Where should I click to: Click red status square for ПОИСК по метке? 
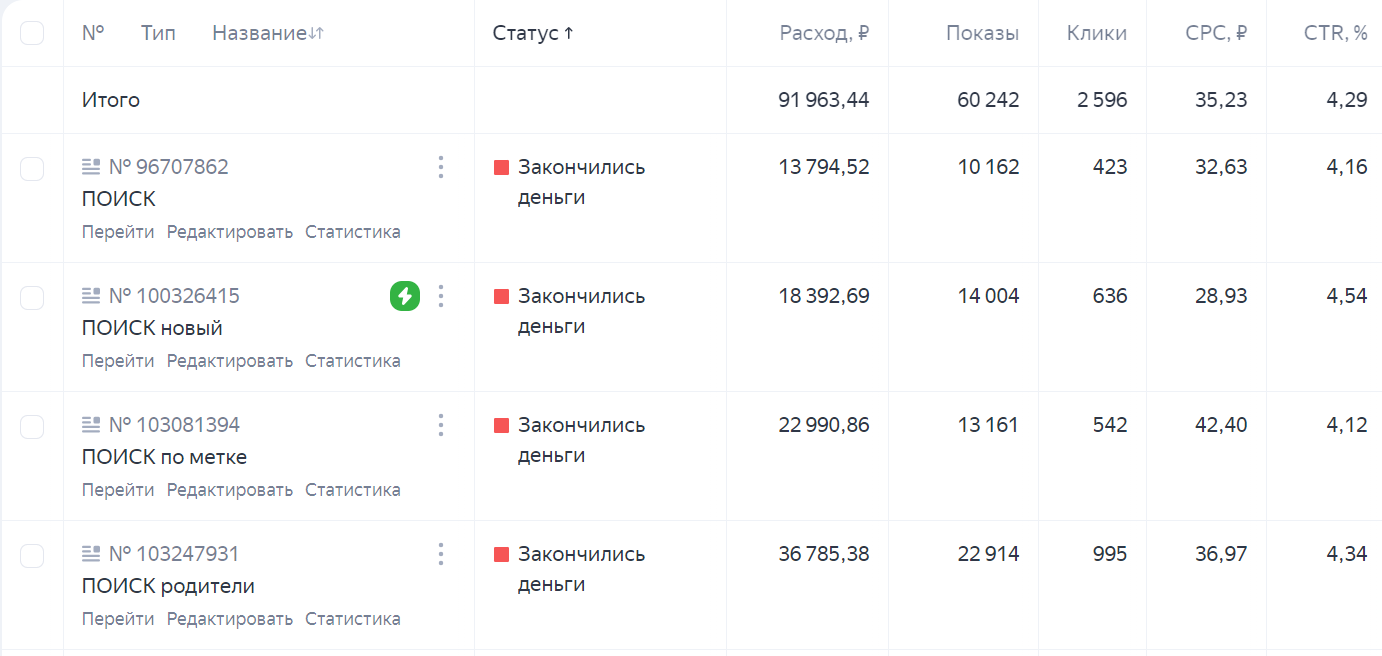click(x=502, y=425)
